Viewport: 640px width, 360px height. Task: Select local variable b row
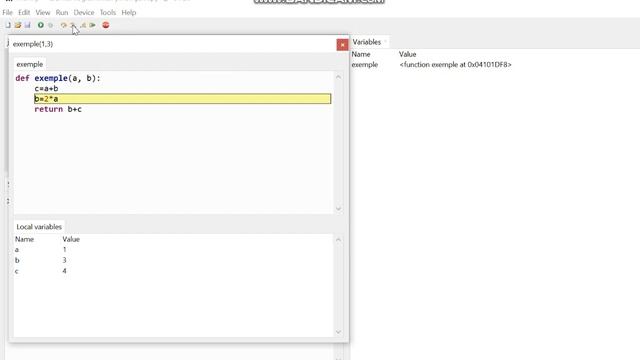pos(173,260)
